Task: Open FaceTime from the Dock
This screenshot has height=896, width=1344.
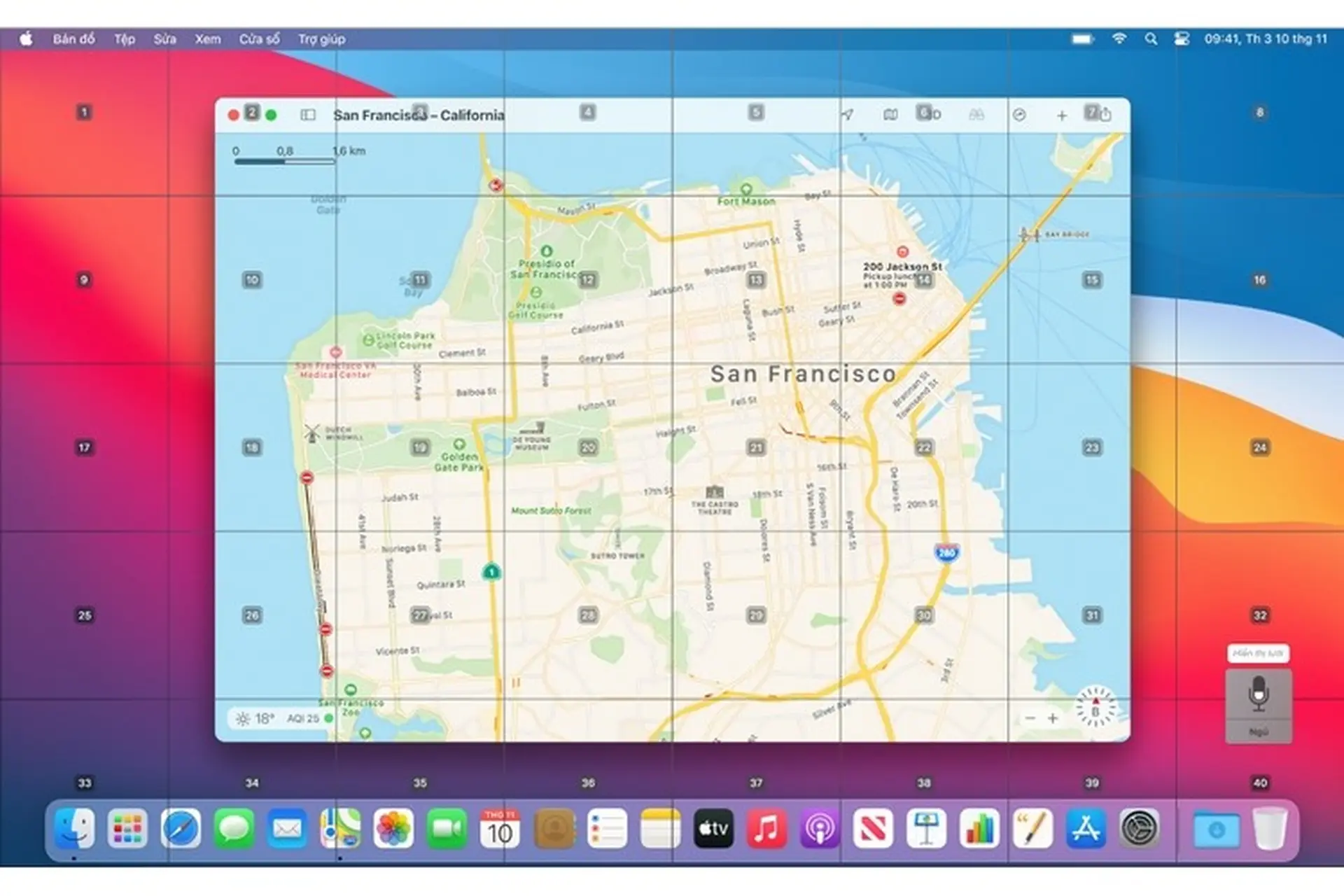Action: [447, 829]
